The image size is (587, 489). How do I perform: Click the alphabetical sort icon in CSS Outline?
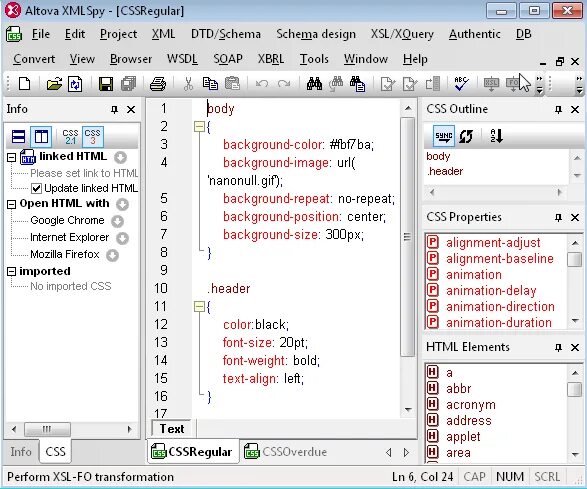coord(497,136)
